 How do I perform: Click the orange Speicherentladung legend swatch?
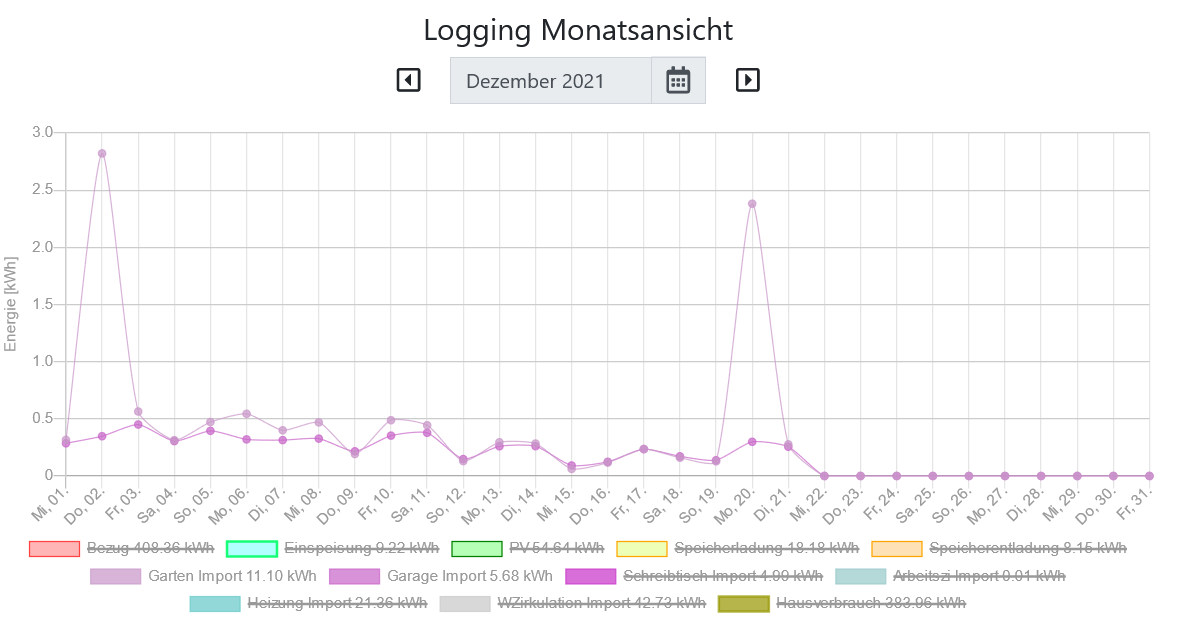point(896,548)
